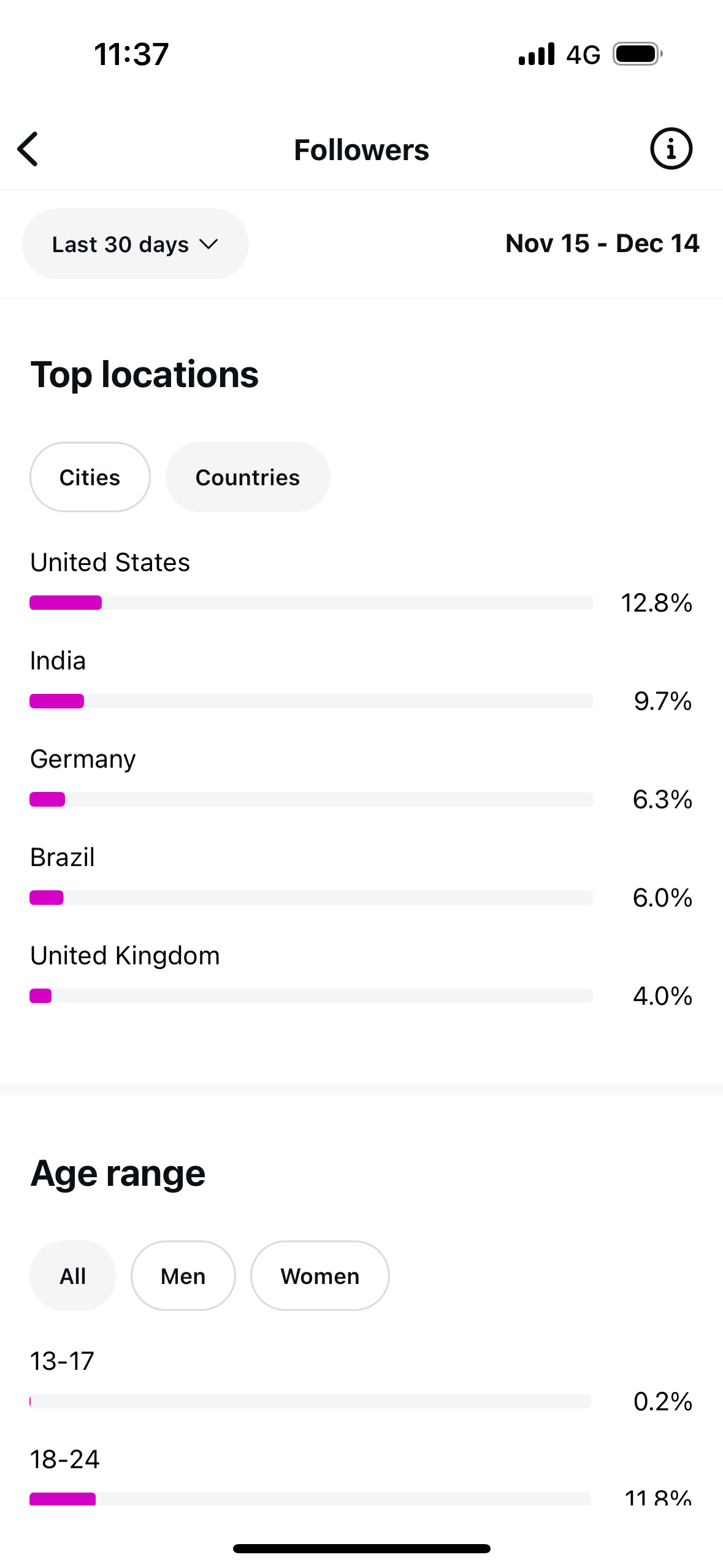Tap the home indicator bar at bottom

tap(362, 1548)
